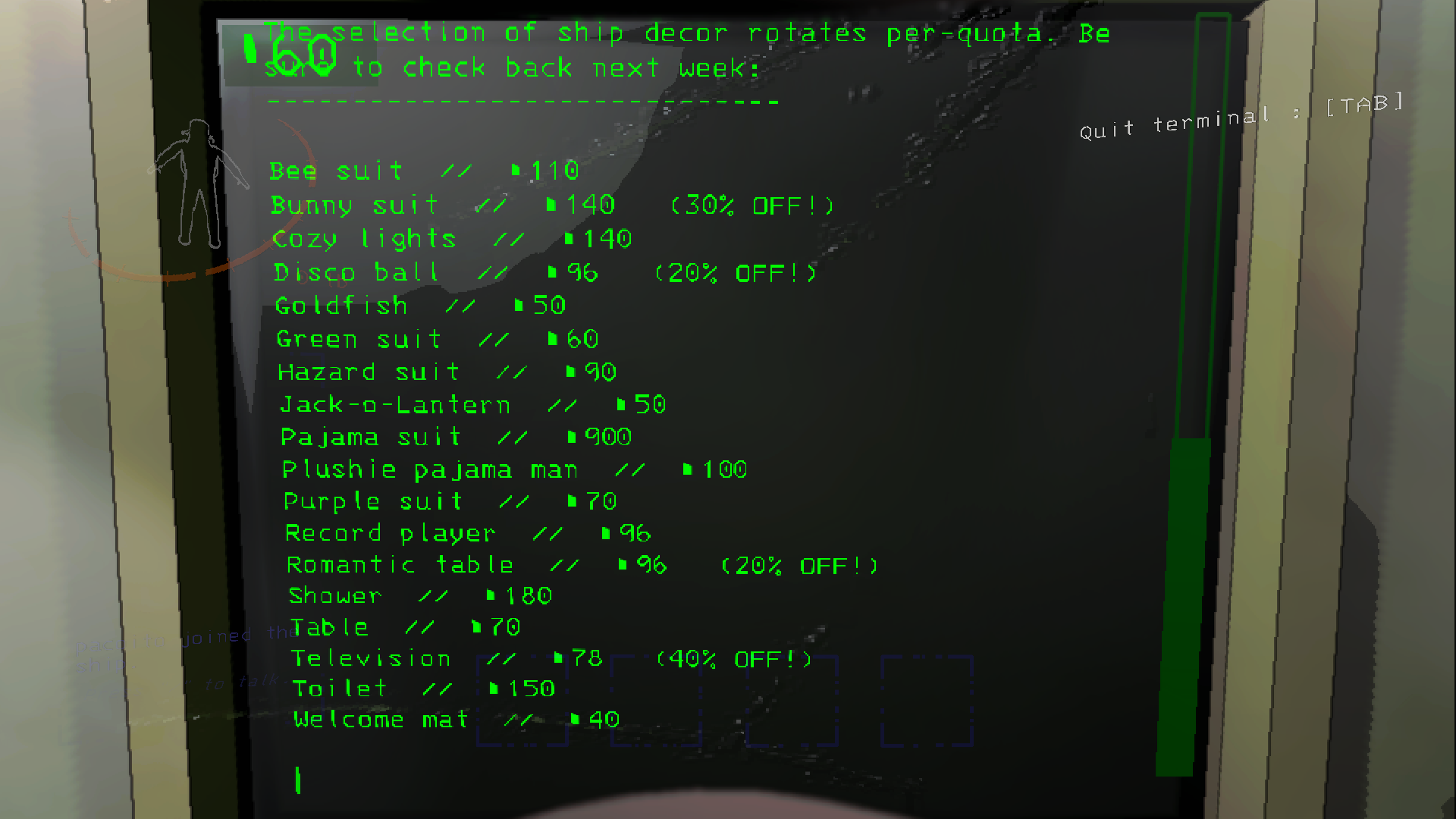Select the Jack-o-Lantern item
Image resolution: width=1456 pixels, height=819 pixels.
click(473, 404)
